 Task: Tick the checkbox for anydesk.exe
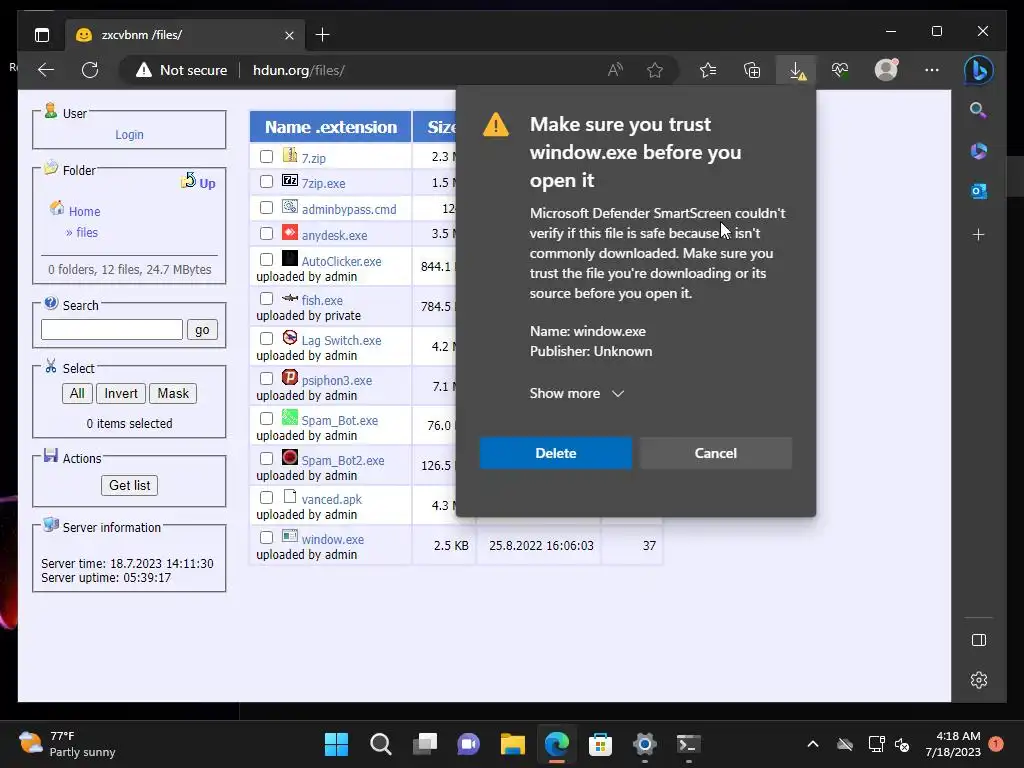tap(266, 233)
